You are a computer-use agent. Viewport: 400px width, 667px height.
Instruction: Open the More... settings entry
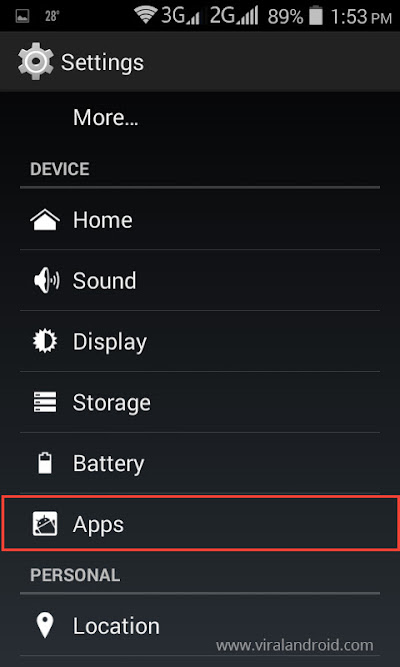point(200,117)
